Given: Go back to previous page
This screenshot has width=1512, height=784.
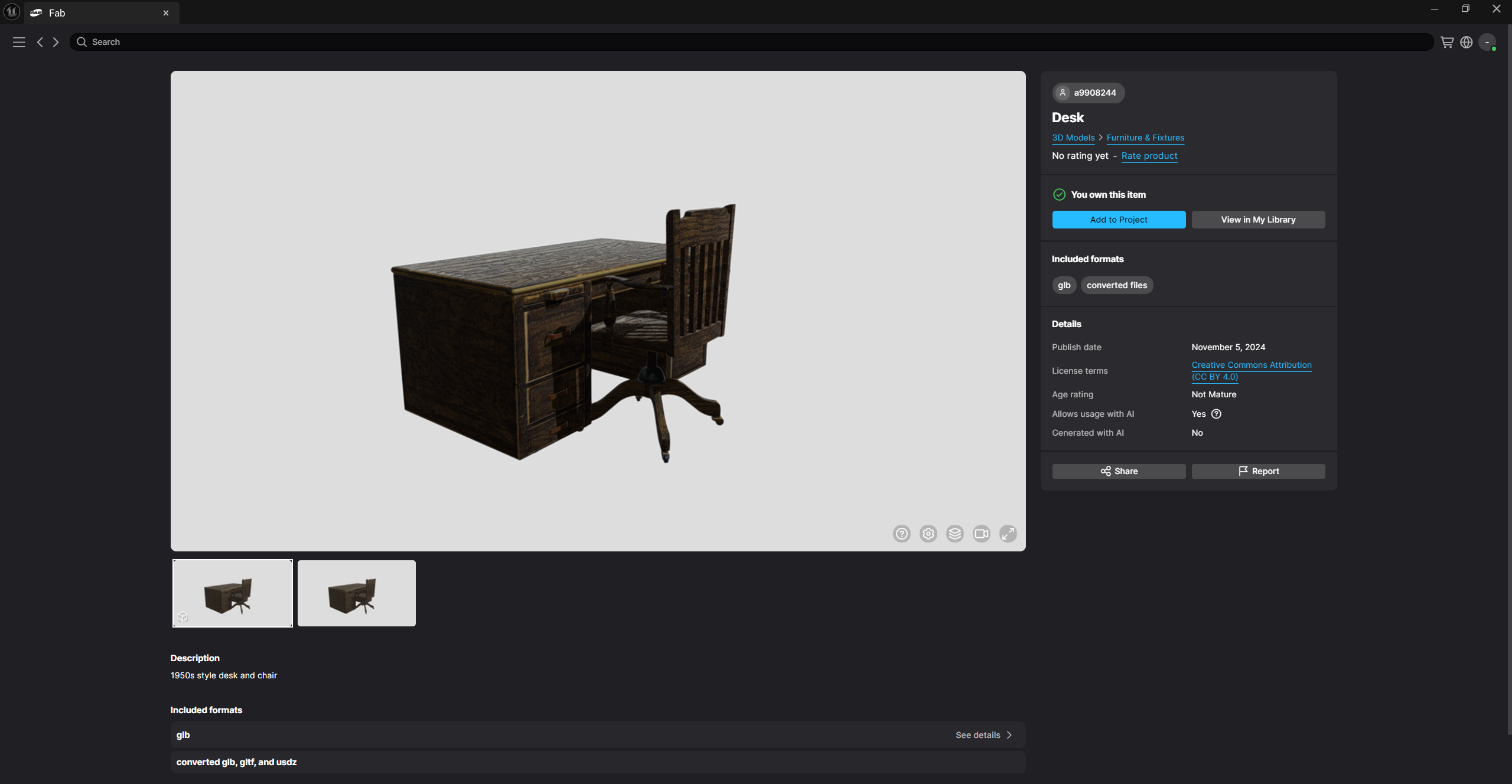Looking at the screenshot, I should (40, 42).
